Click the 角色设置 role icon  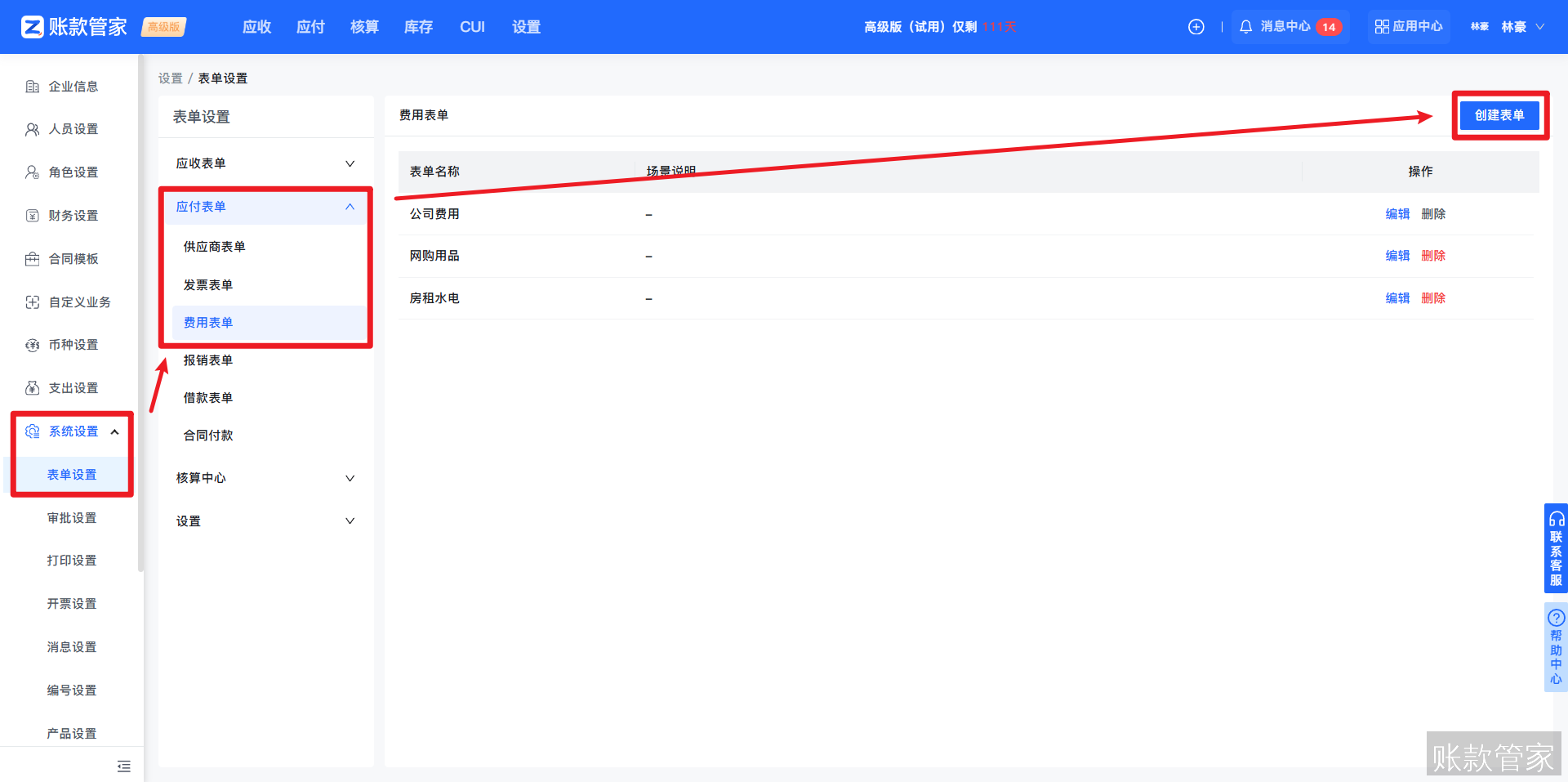[32, 172]
